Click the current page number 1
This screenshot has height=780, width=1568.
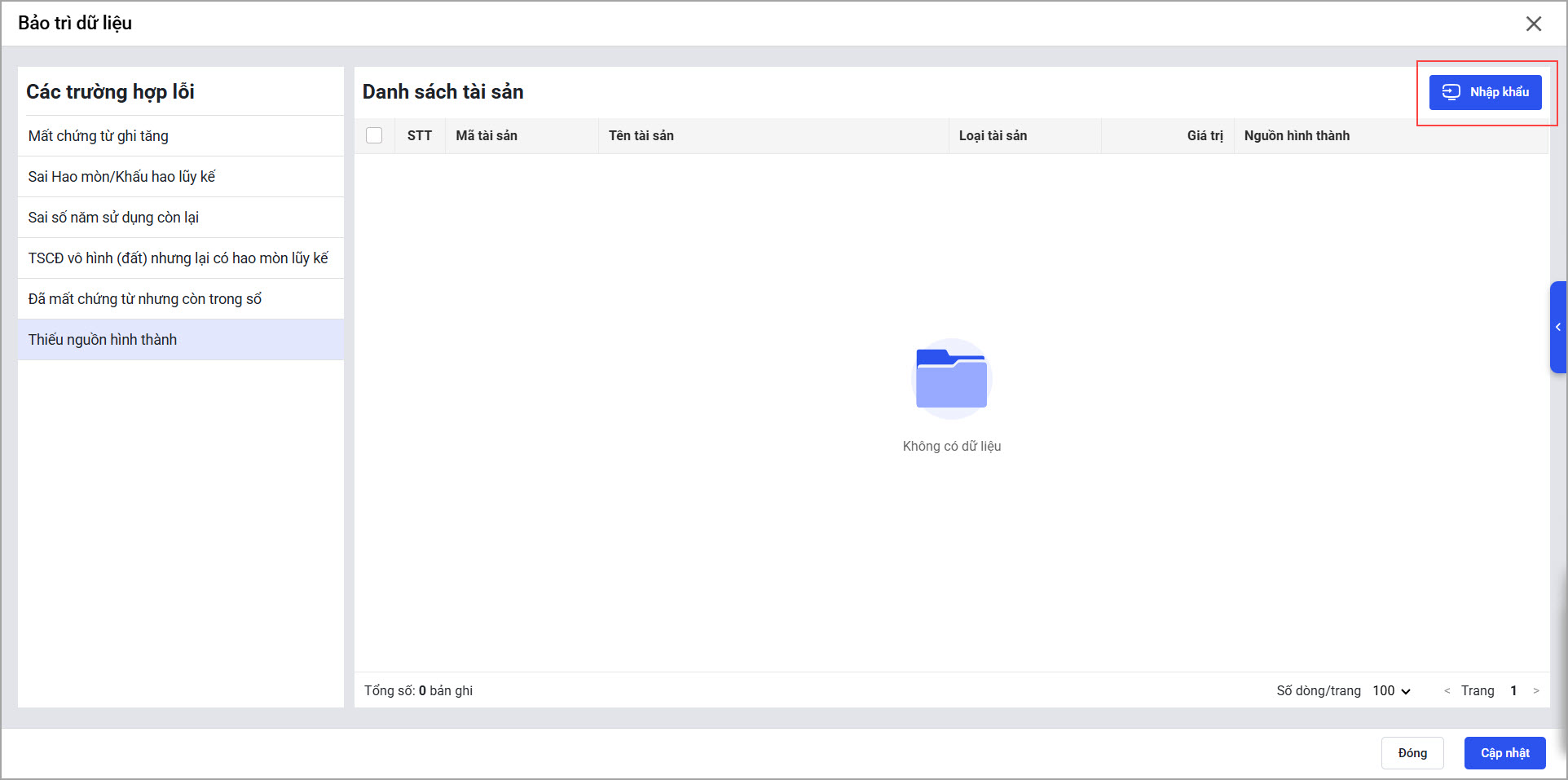(x=1513, y=691)
